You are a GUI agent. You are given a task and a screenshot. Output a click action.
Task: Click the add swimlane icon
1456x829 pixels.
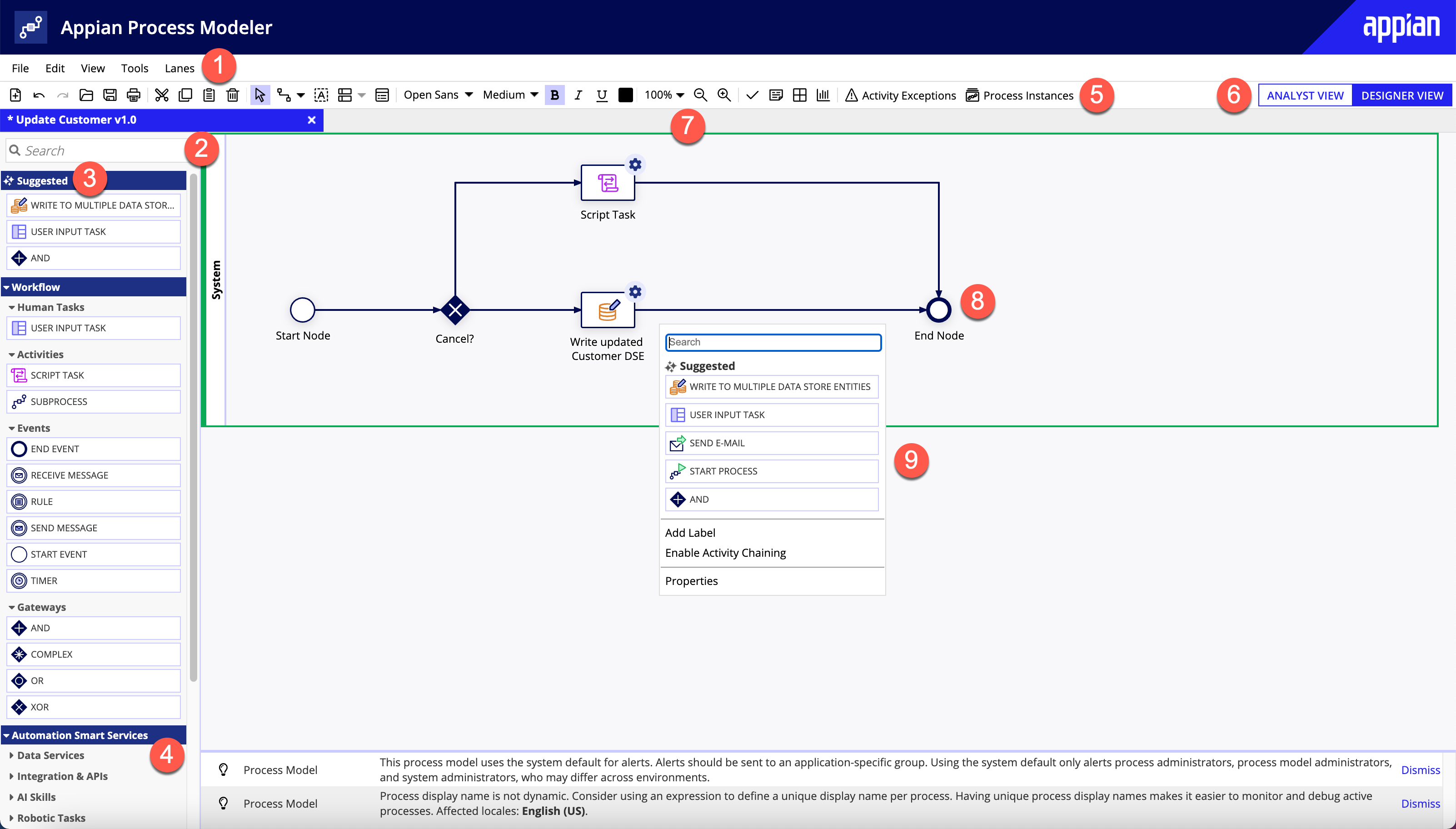coord(345,95)
